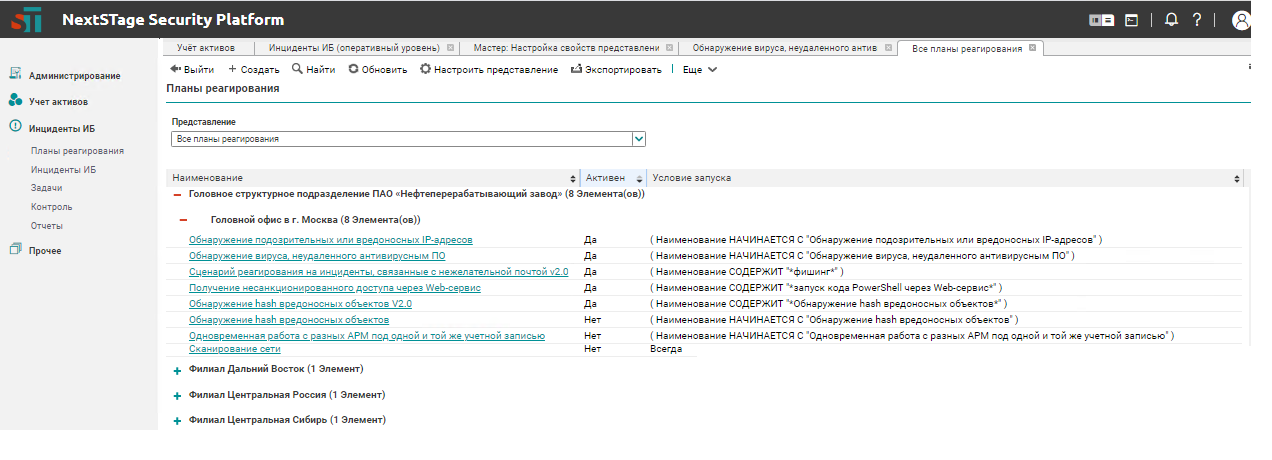This screenshot has width=1272, height=460.
Task: Click the condition text containing '*фишинг*'
Action: pos(747,271)
